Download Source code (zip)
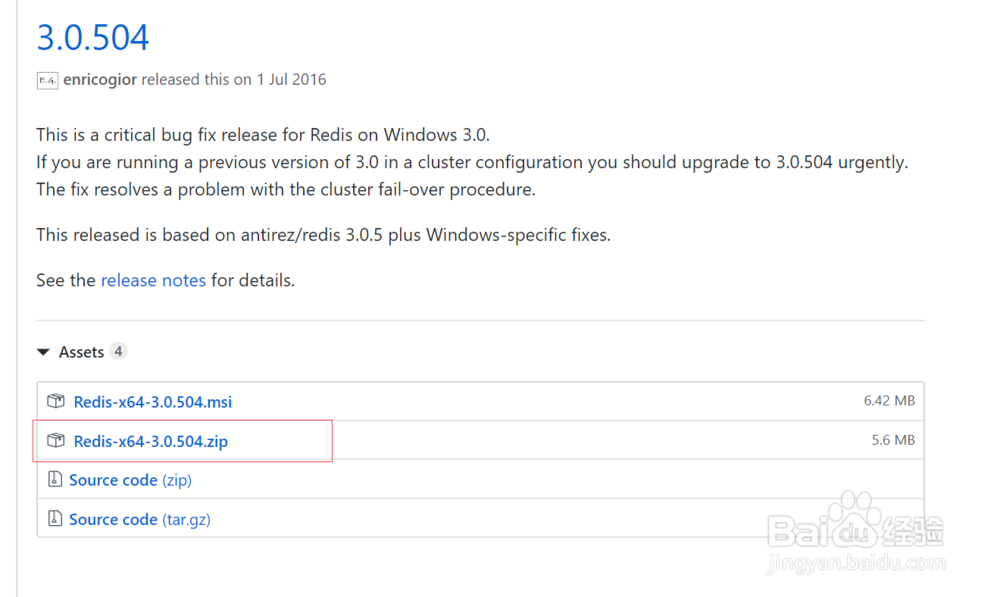 pyautogui.click(x=130, y=480)
